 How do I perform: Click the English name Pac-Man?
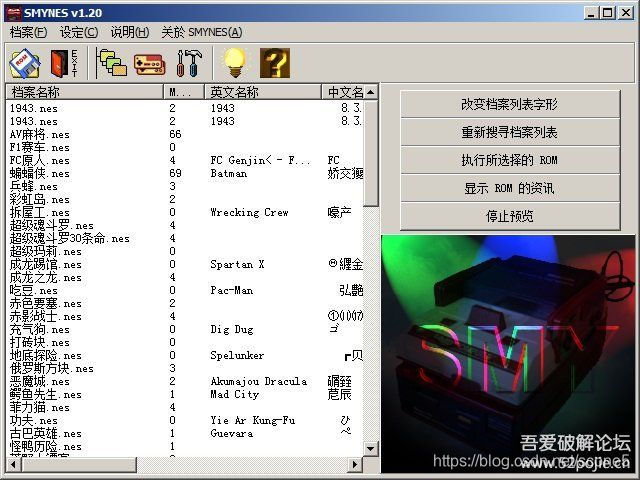231,291
